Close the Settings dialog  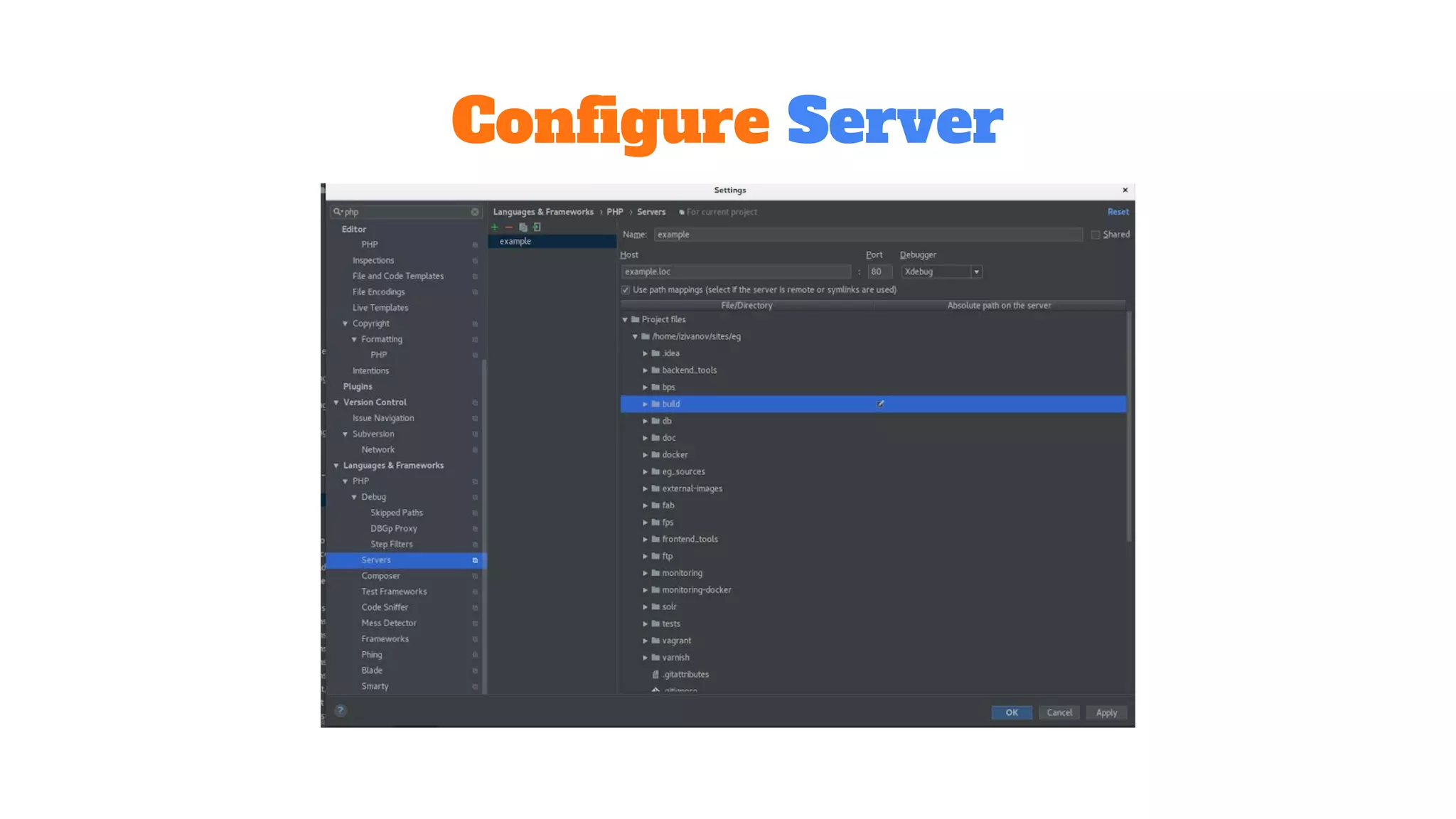click(1125, 190)
